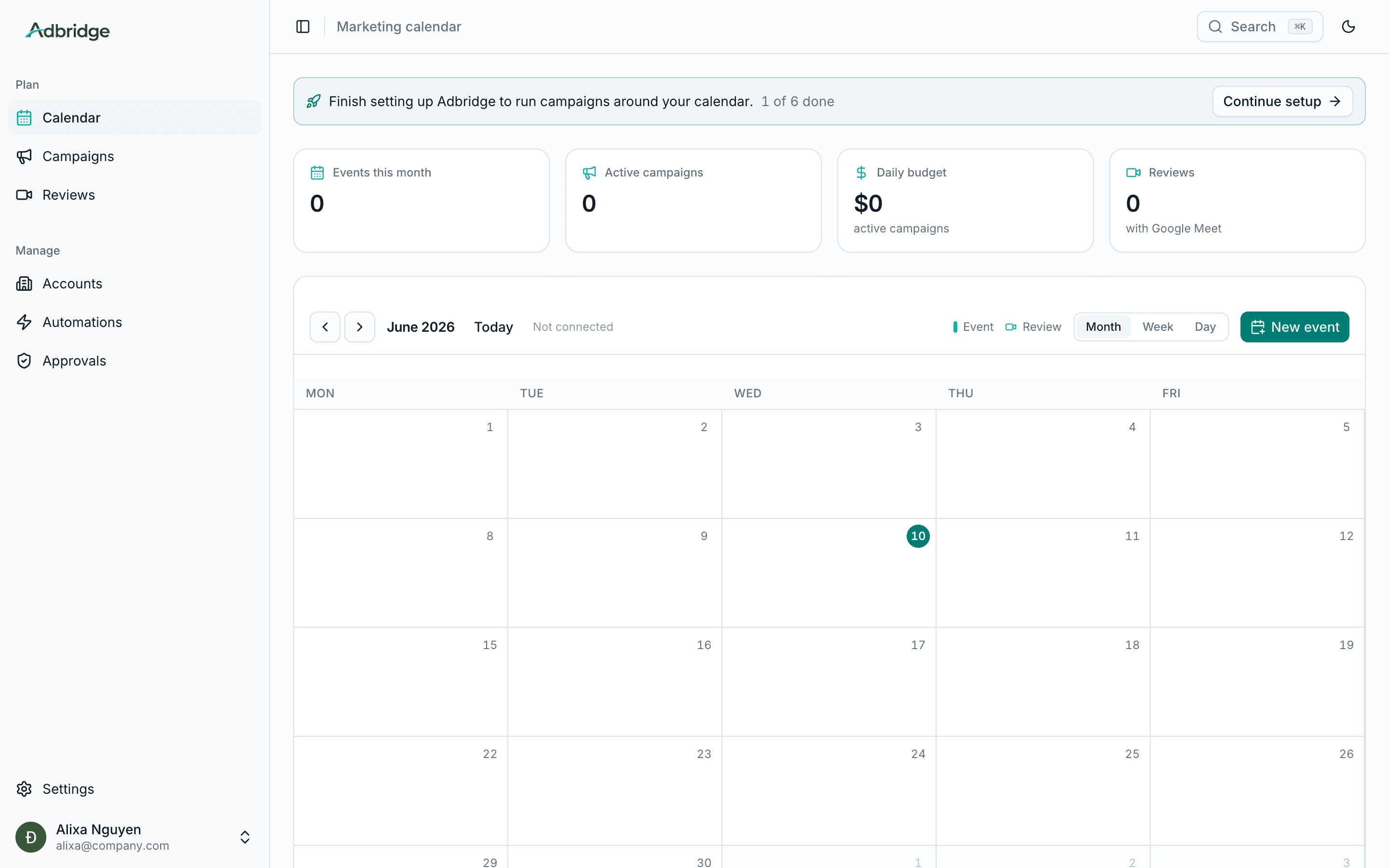
Task: Select today's date 10
Action: (x=918, y=536)
